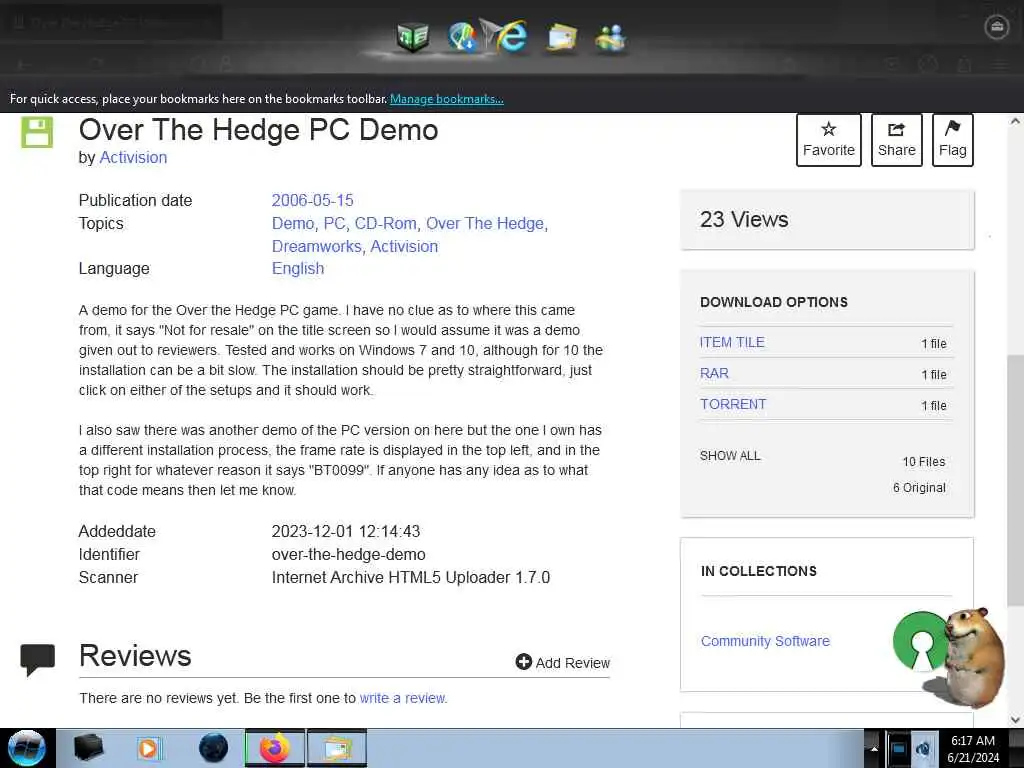Click the 23 Views counter

[744, 219]
